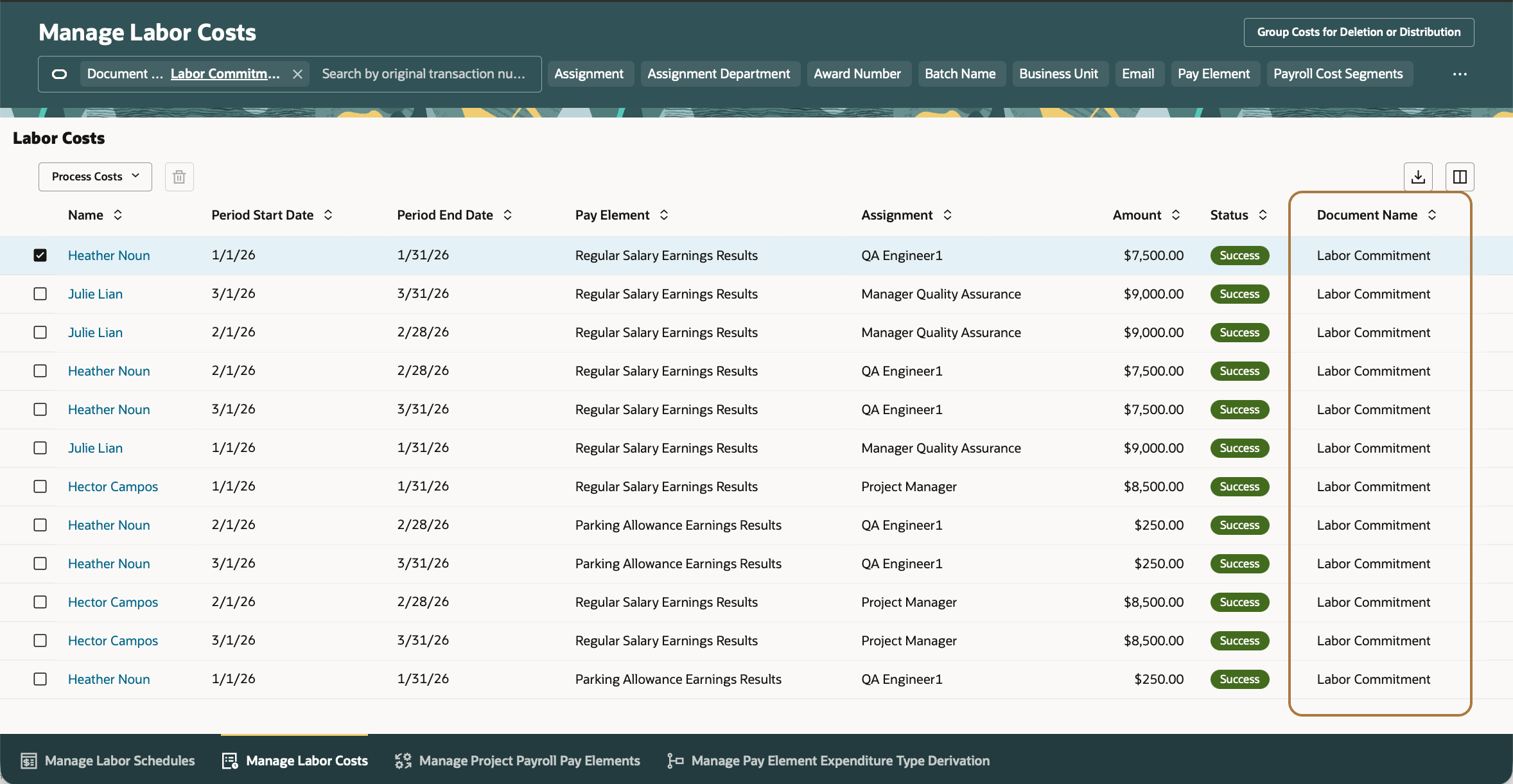Click the saved search toggle icon in search bar
1513x784 pixels.
point(59,74)
